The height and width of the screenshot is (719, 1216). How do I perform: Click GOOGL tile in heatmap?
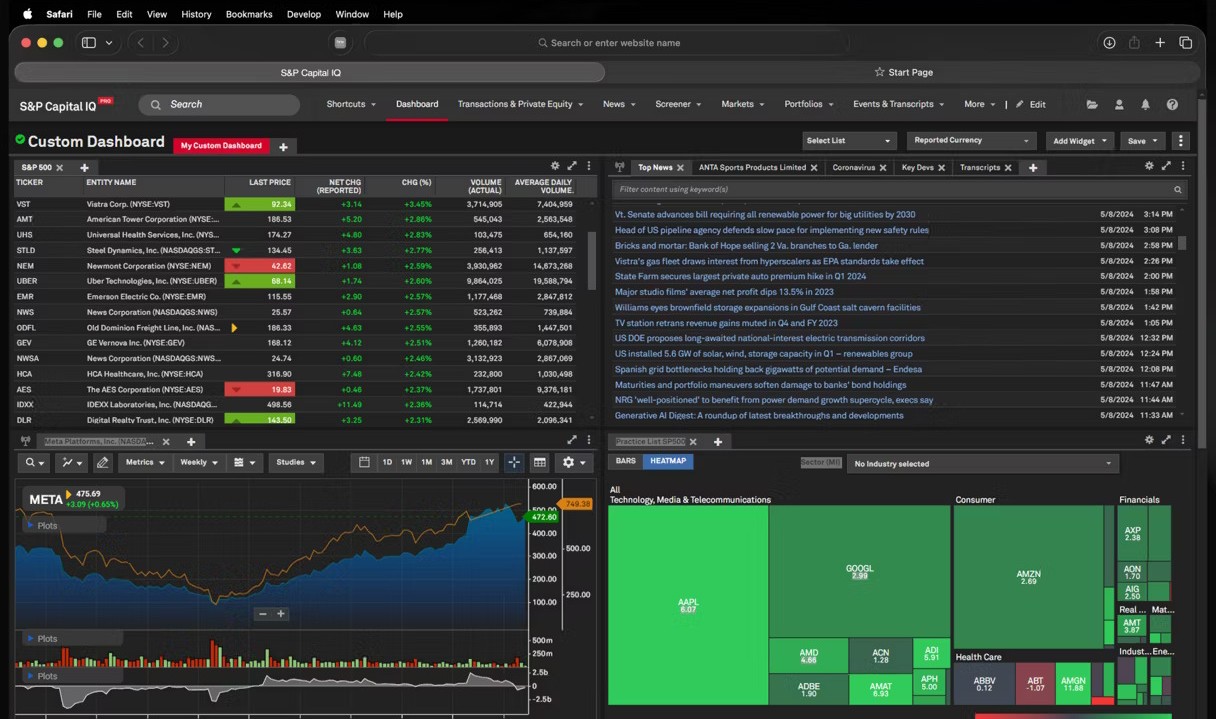(859, 570)
